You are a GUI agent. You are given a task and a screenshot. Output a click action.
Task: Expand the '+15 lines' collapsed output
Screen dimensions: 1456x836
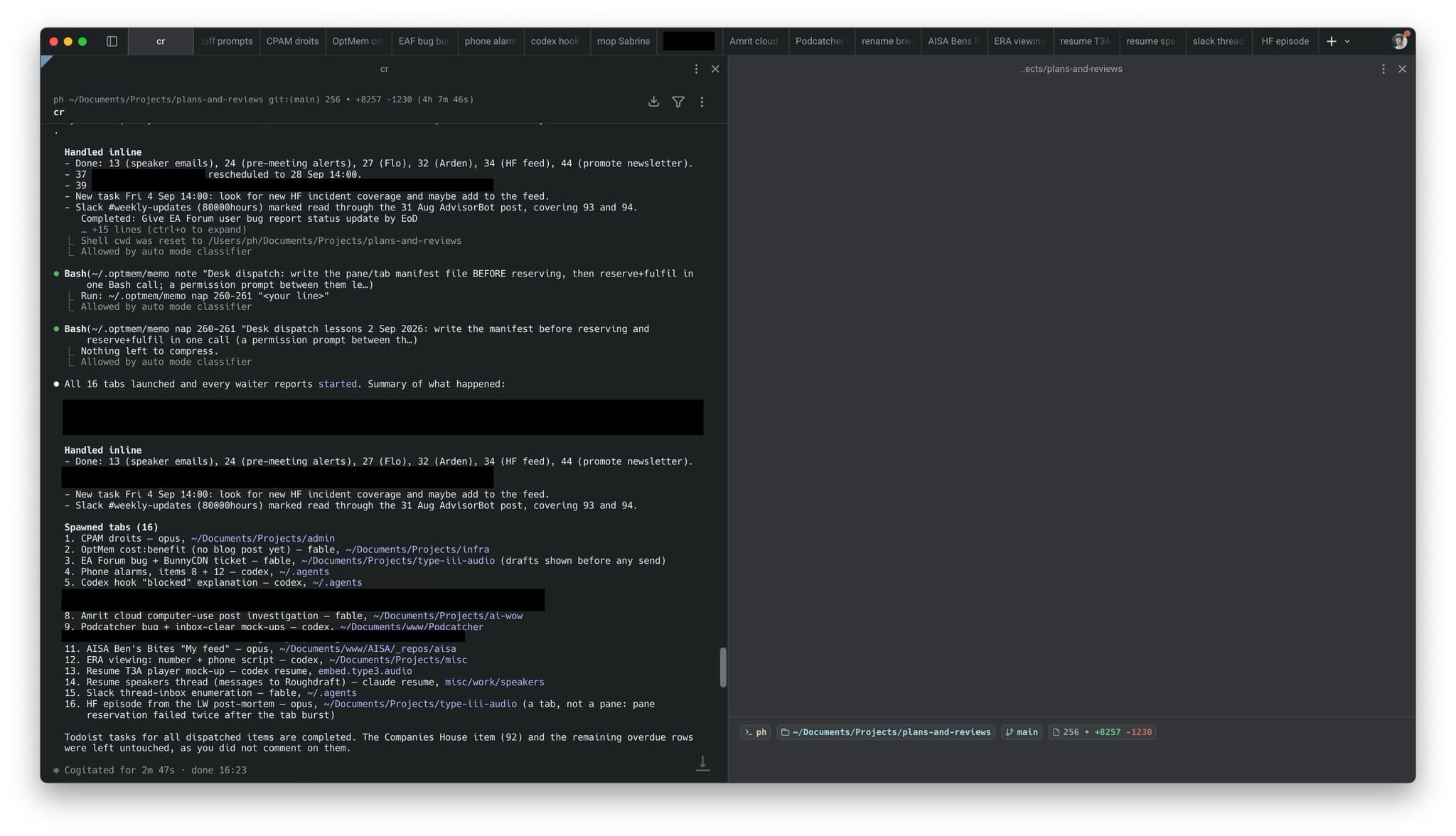164,230
